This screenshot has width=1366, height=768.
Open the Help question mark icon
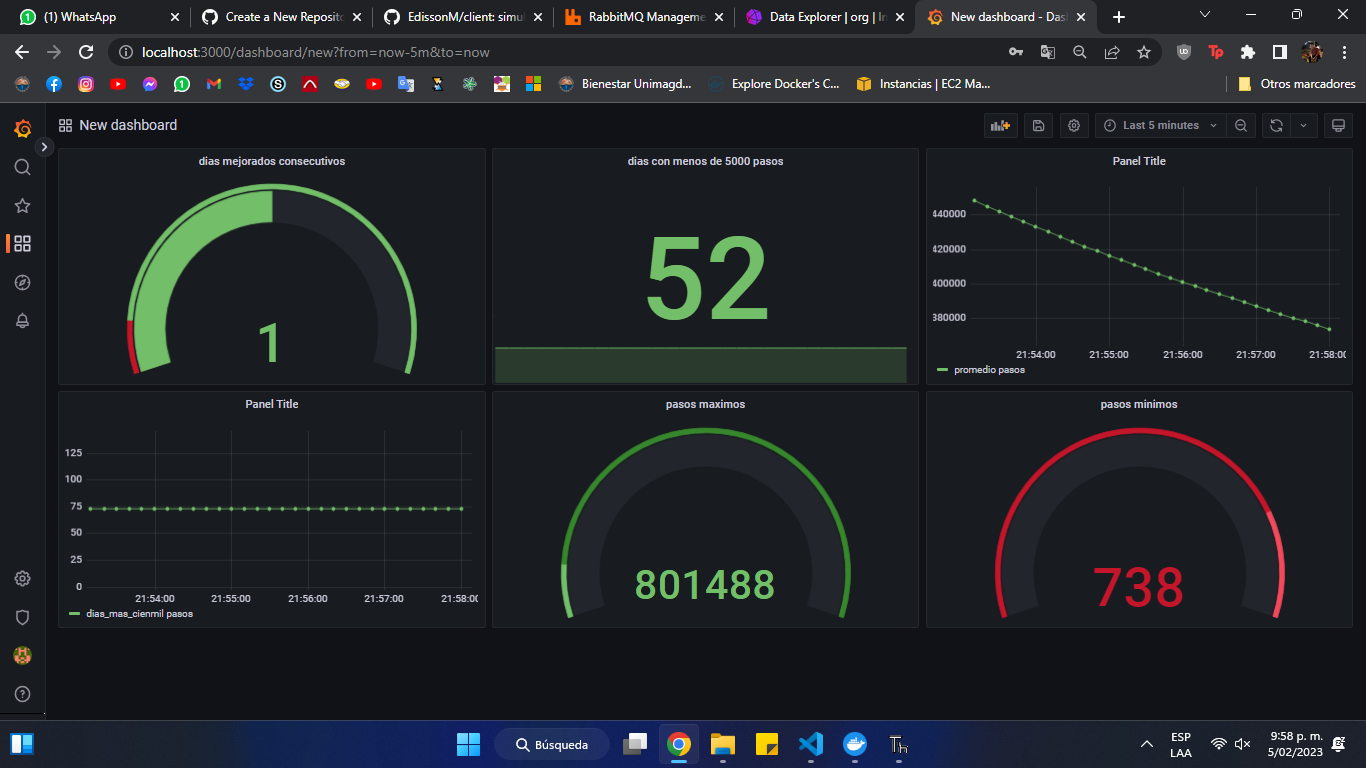[22, 694]
